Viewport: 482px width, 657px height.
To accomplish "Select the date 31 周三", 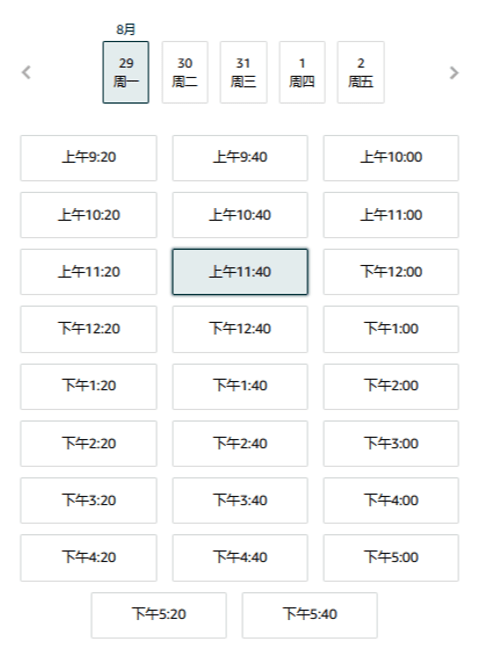I will click(244, 72).
